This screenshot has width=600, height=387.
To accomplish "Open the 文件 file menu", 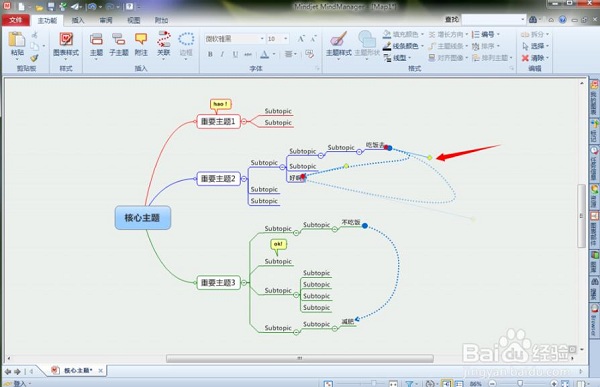I will [x=16, y=20].
